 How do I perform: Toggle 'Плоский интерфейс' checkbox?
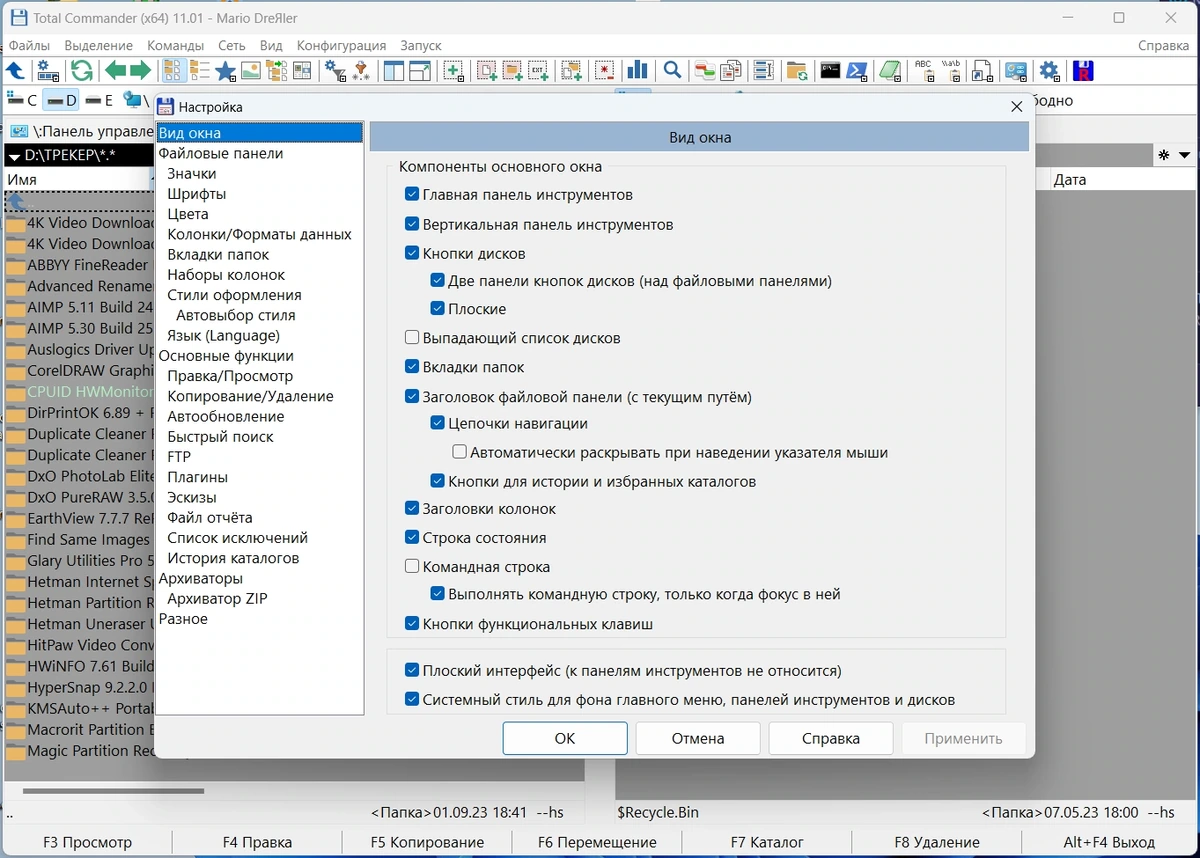[412, 671]
